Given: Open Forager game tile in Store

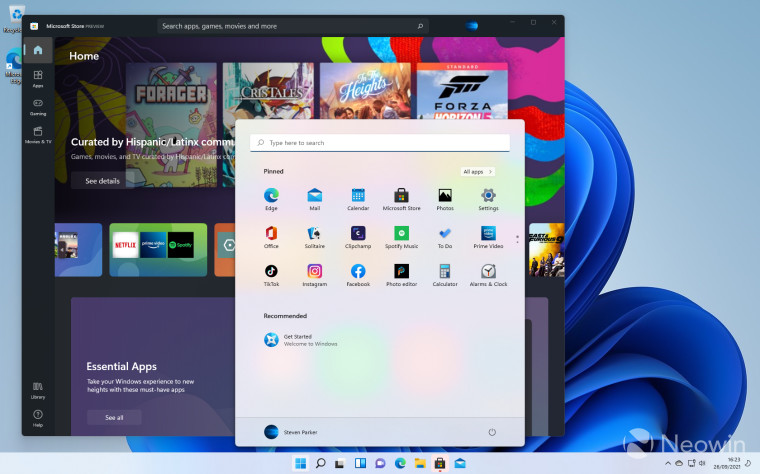Looking at the screenshot, I should [x=171, y=125].
